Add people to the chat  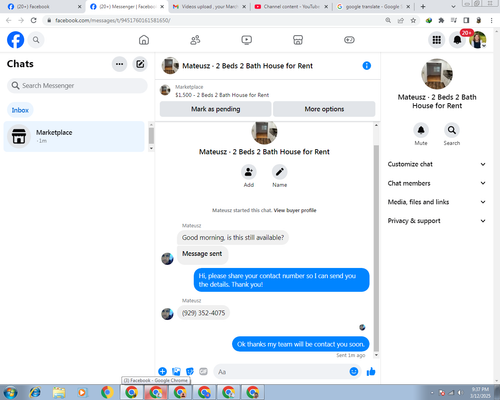[249, 172]
